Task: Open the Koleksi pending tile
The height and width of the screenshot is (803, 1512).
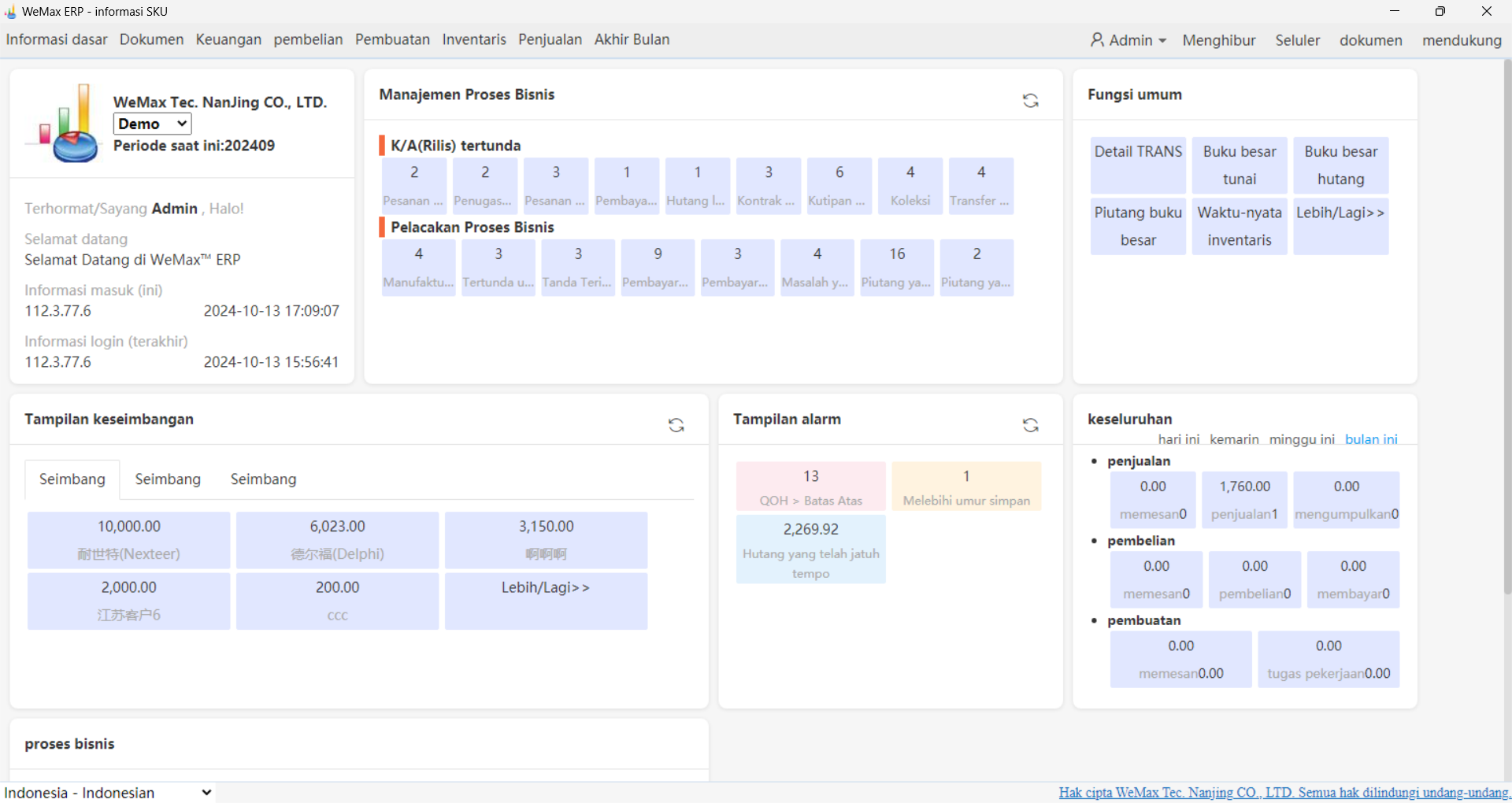Action: coord(910,186)
